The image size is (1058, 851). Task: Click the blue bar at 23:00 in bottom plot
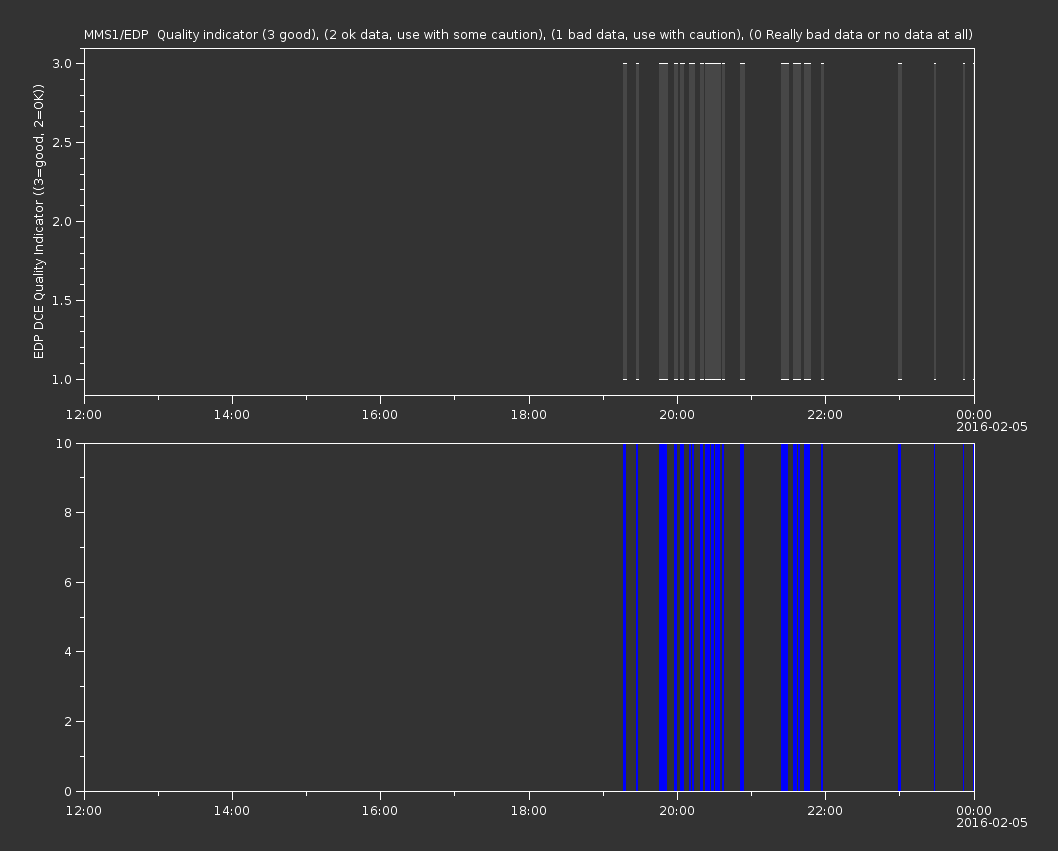[x=899, y=617]
